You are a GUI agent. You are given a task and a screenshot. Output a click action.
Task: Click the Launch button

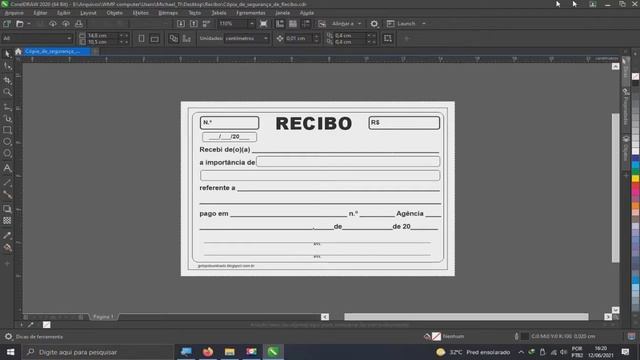[401, 24]
